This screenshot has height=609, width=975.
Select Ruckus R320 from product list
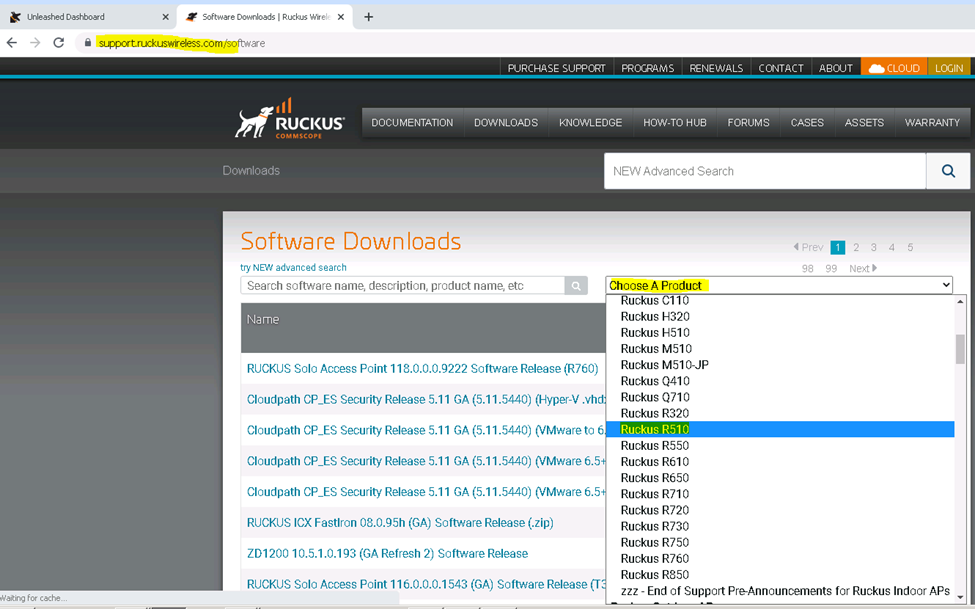(780, 413)
